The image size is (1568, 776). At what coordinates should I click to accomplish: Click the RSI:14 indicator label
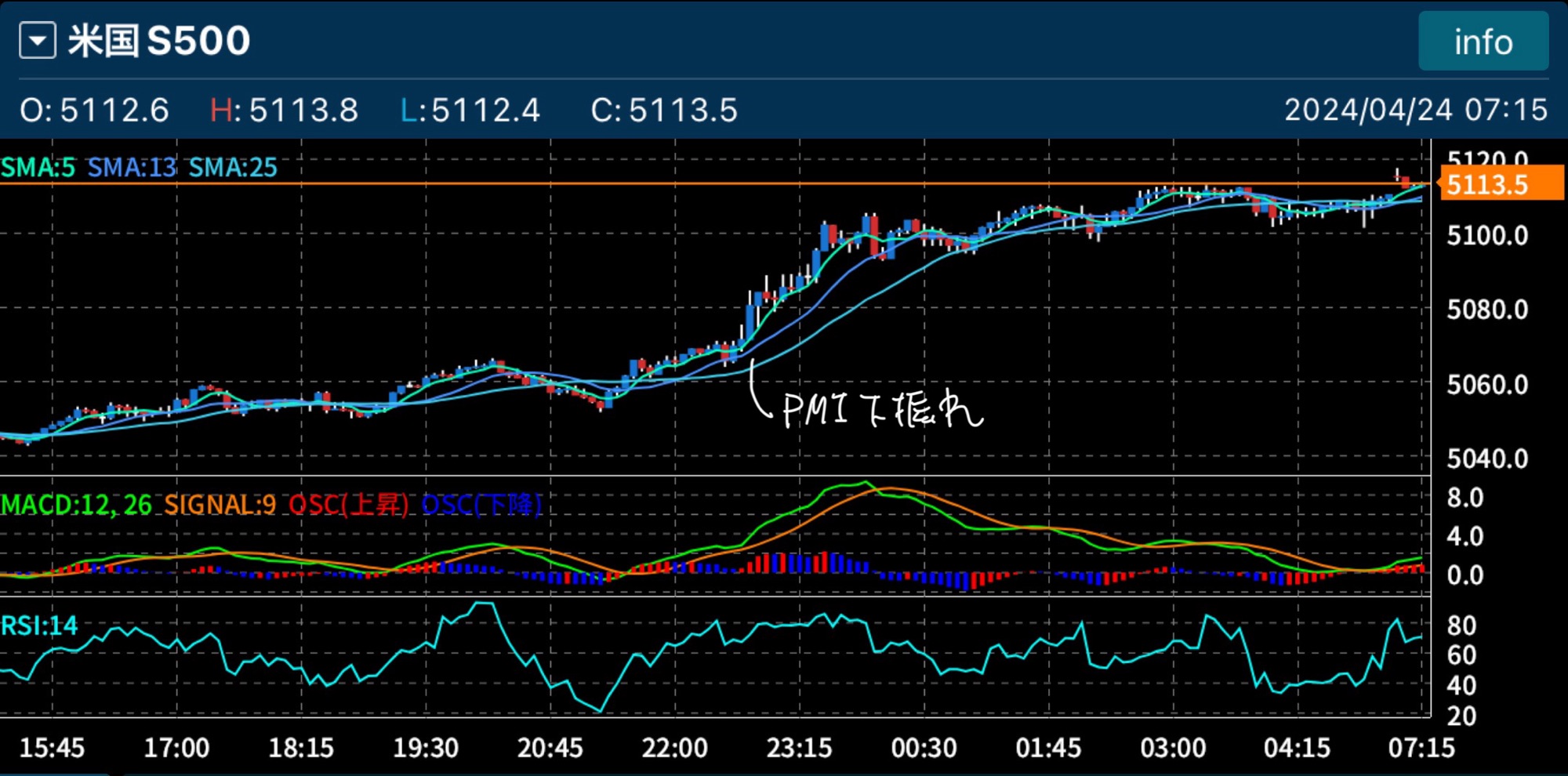point(39,626)
